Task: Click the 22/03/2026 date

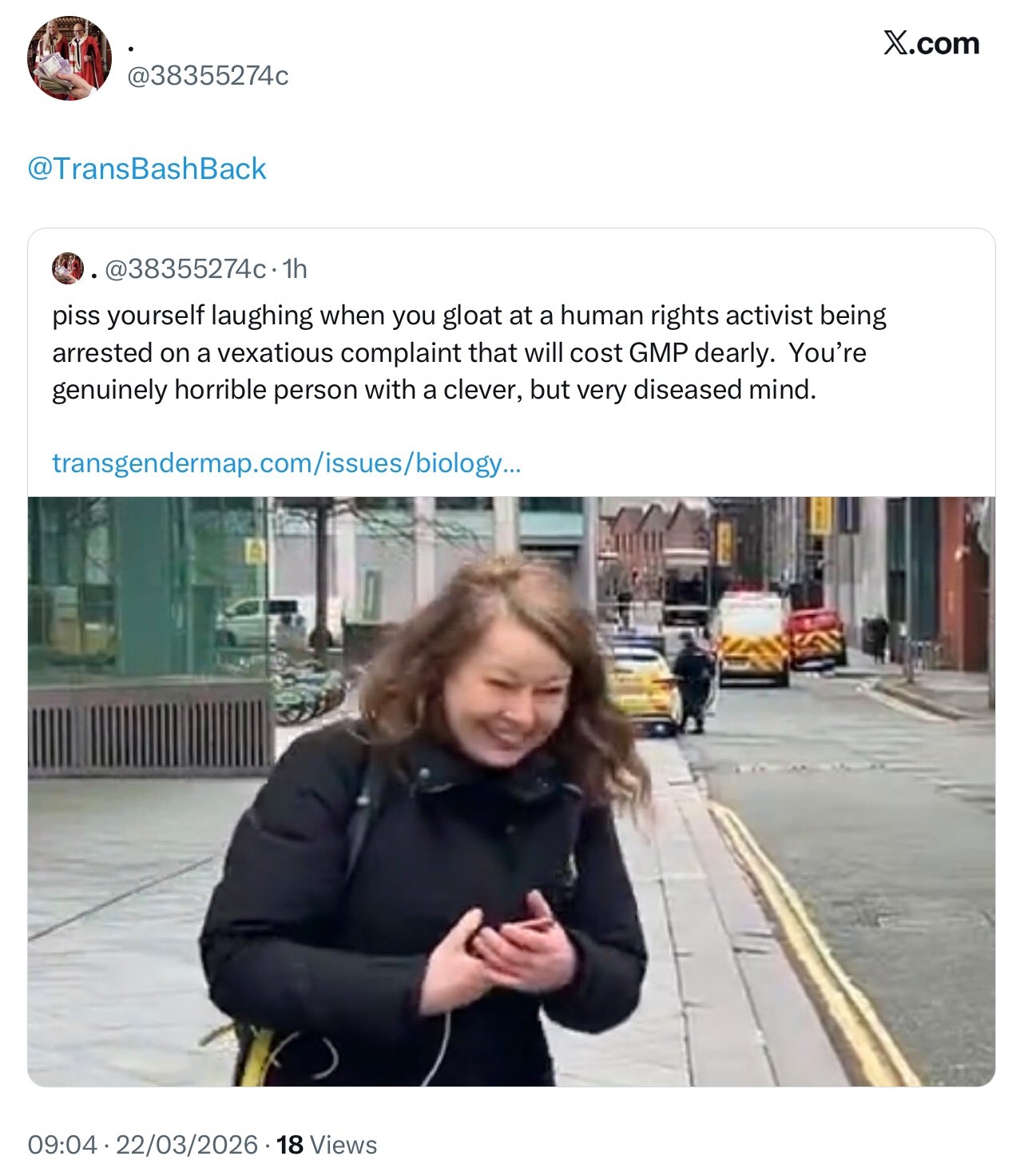Action: pos(187,1145)
